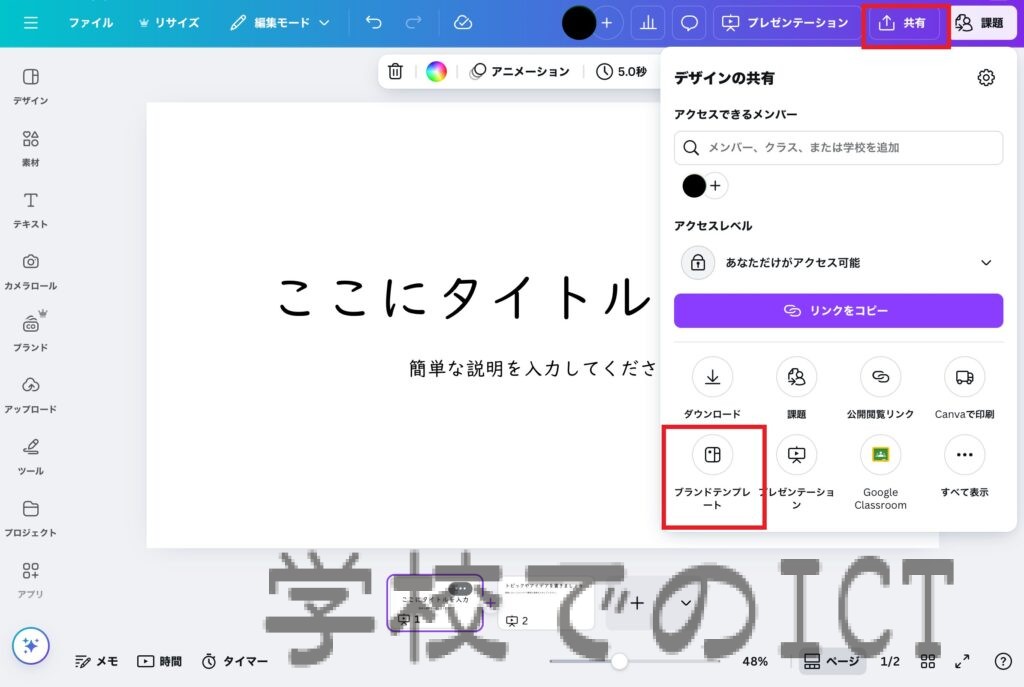
Task: Click the リンクをコピー copy link button
Action: click(x=838, y=310)
